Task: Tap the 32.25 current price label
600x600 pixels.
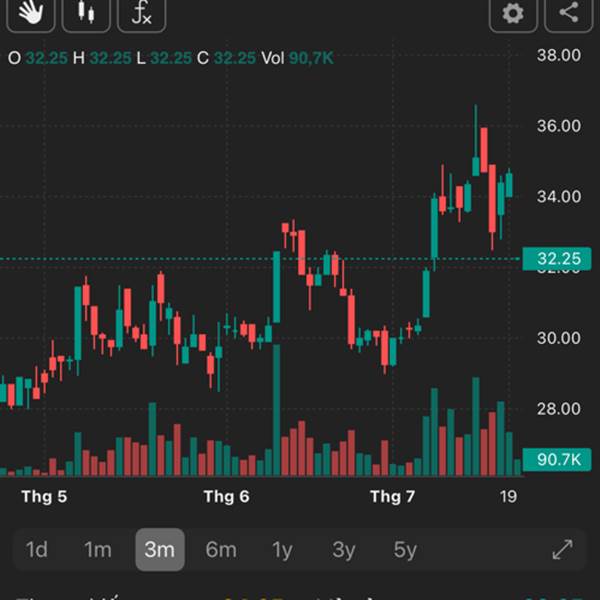Action: pyautogui.click(x=557, y=259)
